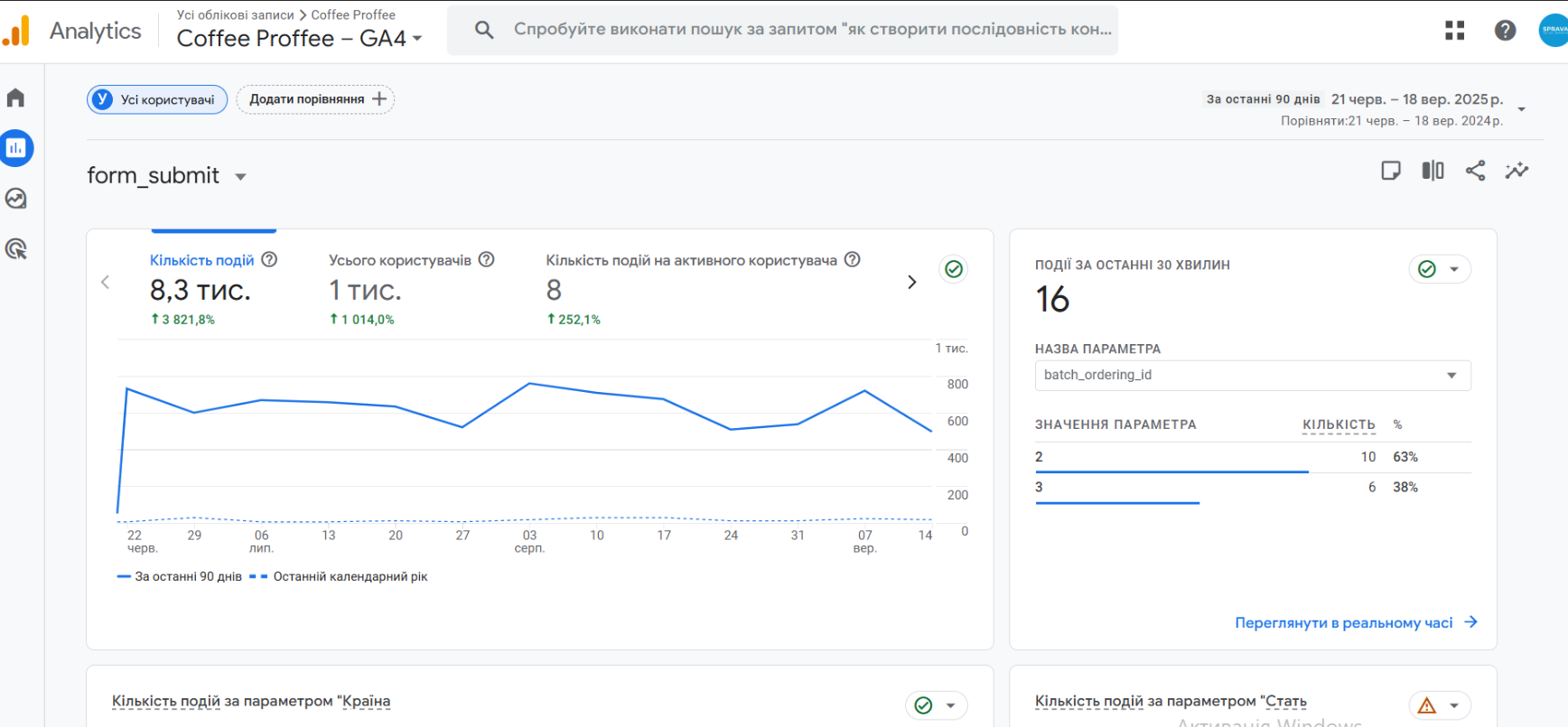Click the edit comparisons icon
Screen dimensions: 1568x727
(1433, 171)
